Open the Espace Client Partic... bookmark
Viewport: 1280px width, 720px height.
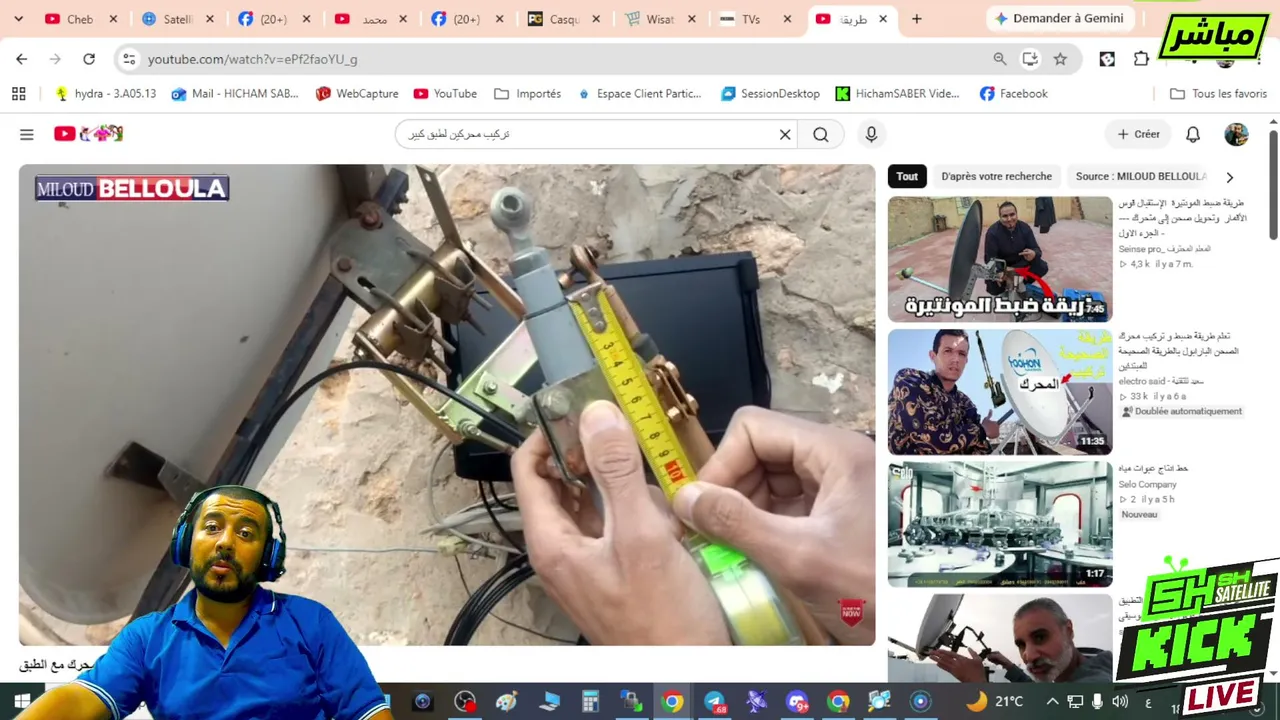[640, 93]
